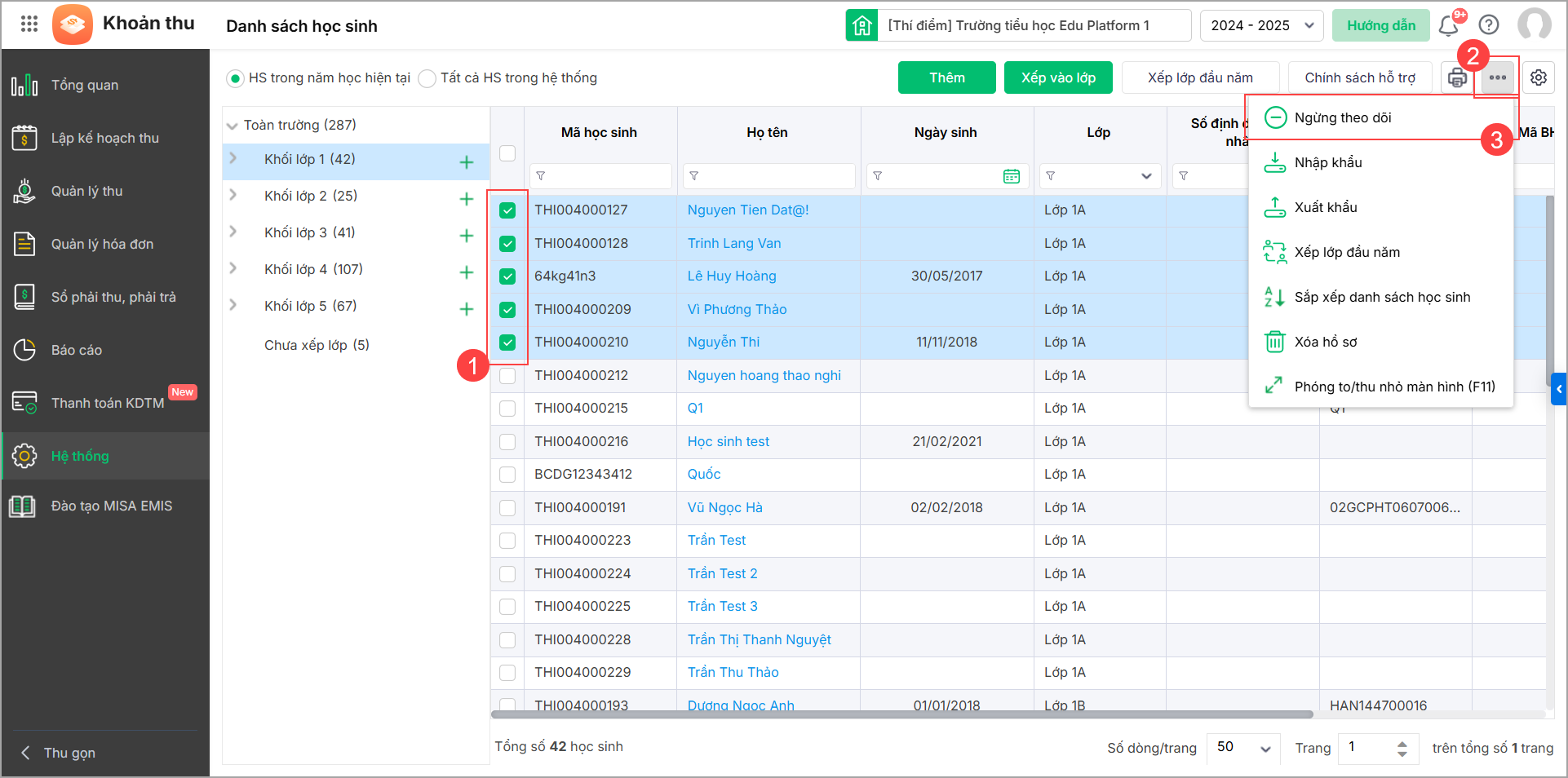Click the three-dots more options button
Image resolution: width=1568 pixels, height=778 pixels.
[1497, 77]
